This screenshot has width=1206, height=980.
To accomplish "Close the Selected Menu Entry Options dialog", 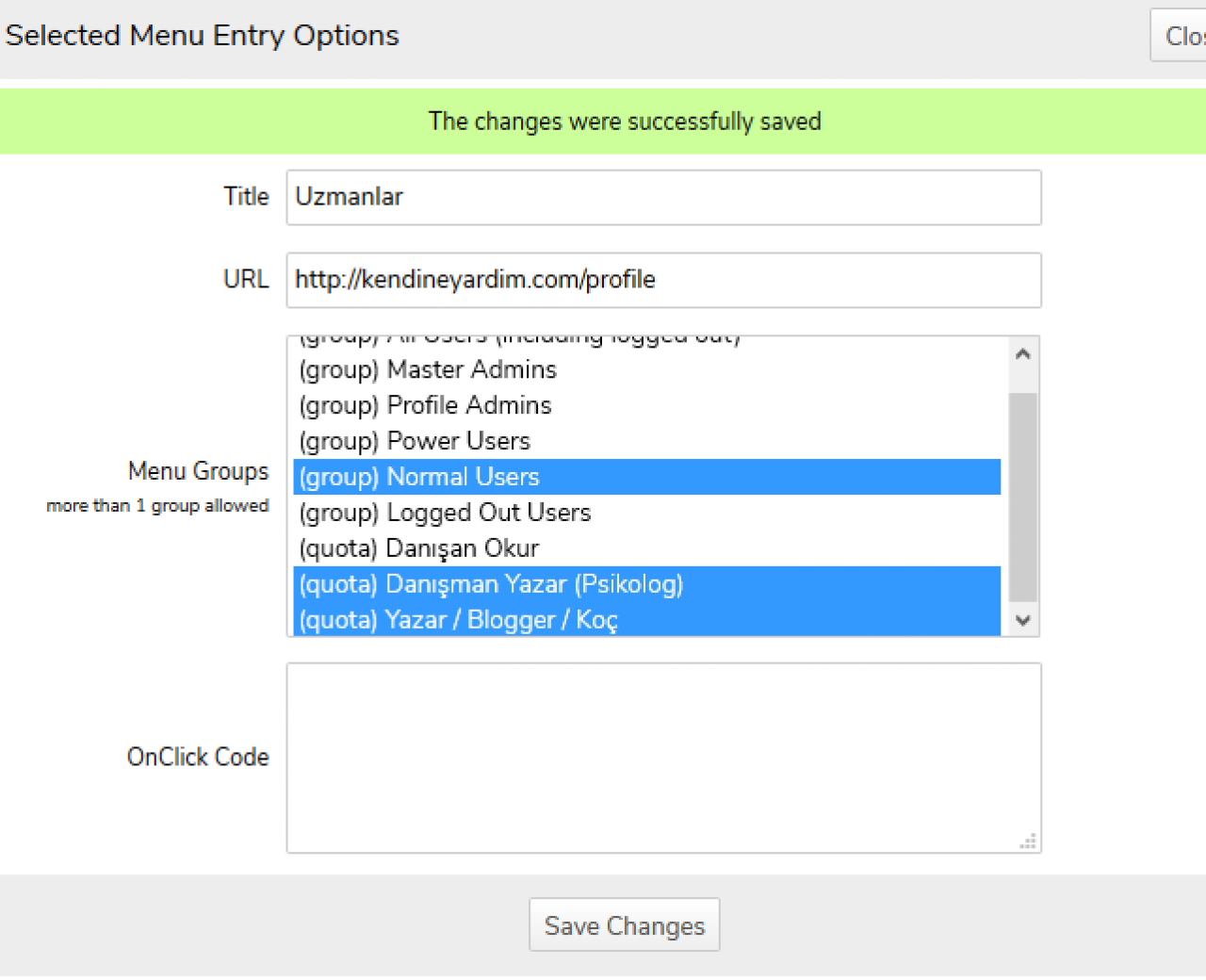I will 1182,36.
